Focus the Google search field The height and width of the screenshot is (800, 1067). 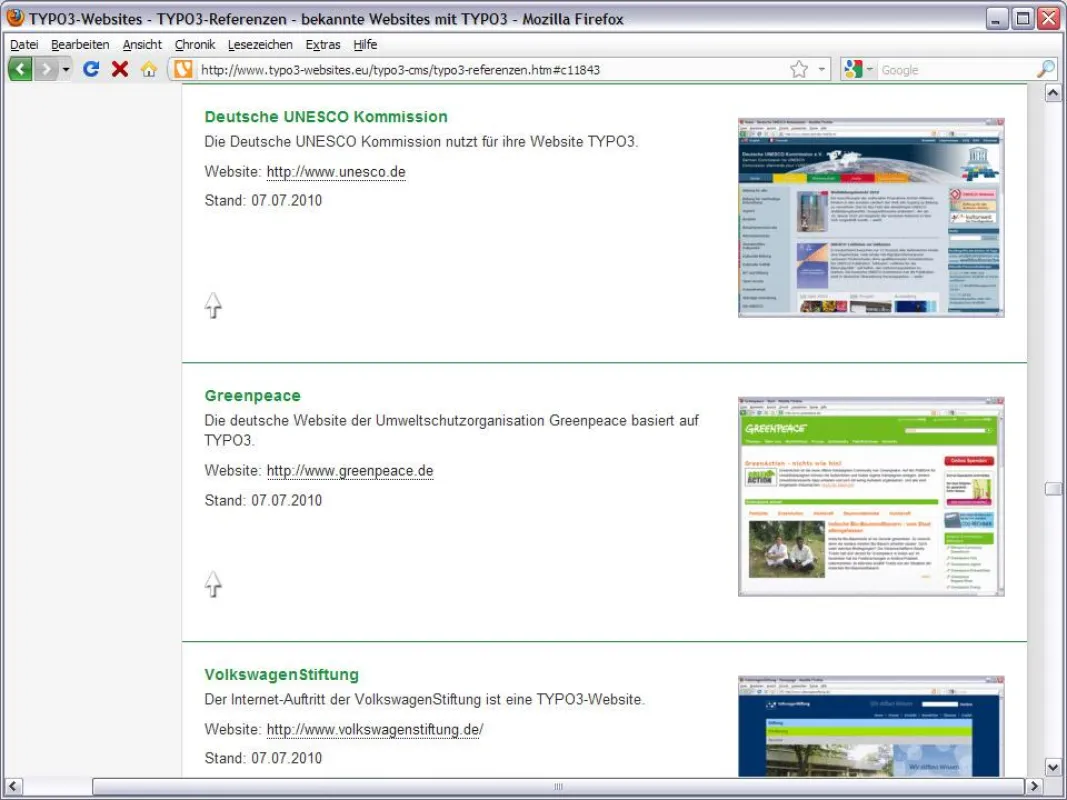pyautogui.click(x=956, y=69)
